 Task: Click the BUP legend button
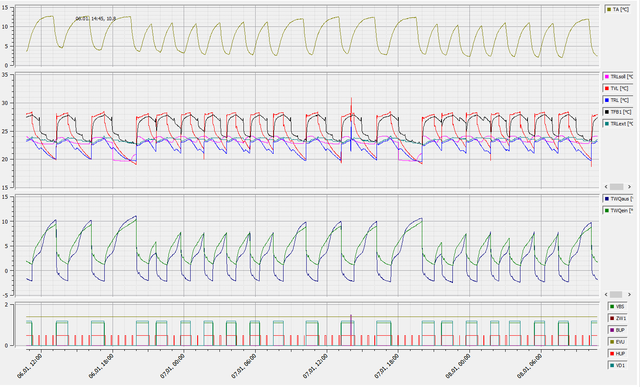click(617, 330)
